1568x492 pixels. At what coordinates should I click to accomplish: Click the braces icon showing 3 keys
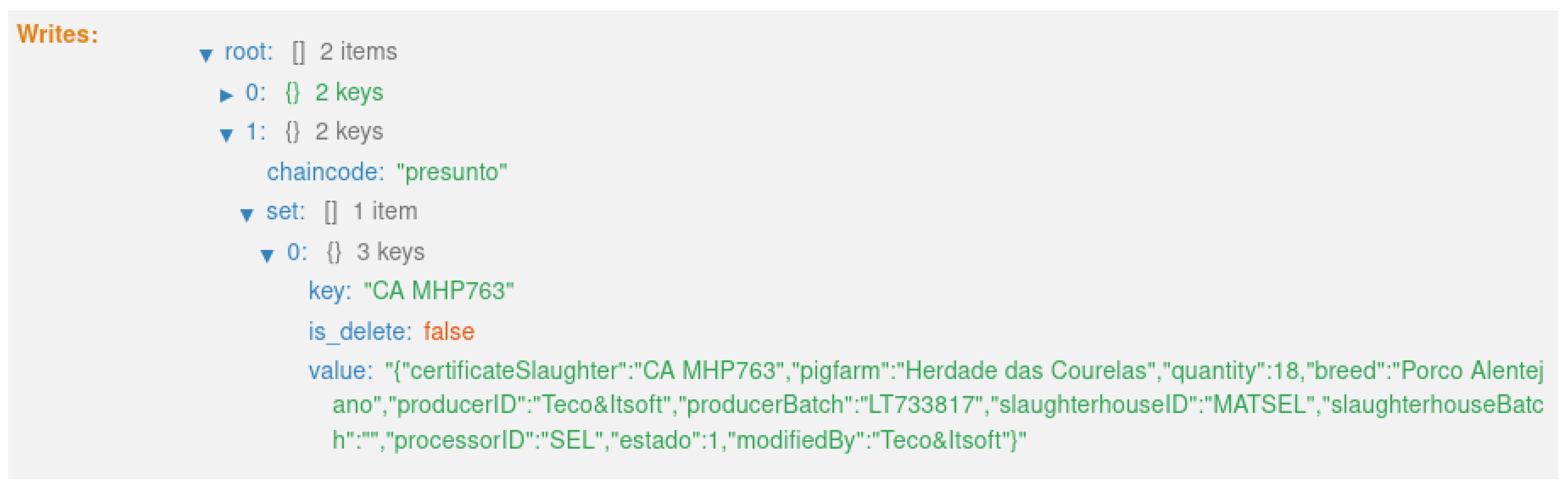tap(334, 252)
